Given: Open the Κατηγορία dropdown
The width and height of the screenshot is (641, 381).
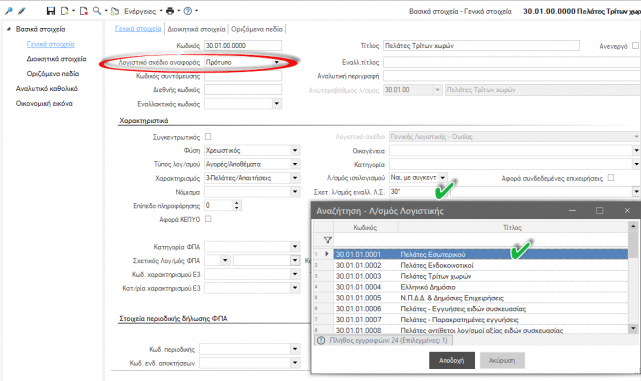Looking at the screenshot, I should (636, 164).
